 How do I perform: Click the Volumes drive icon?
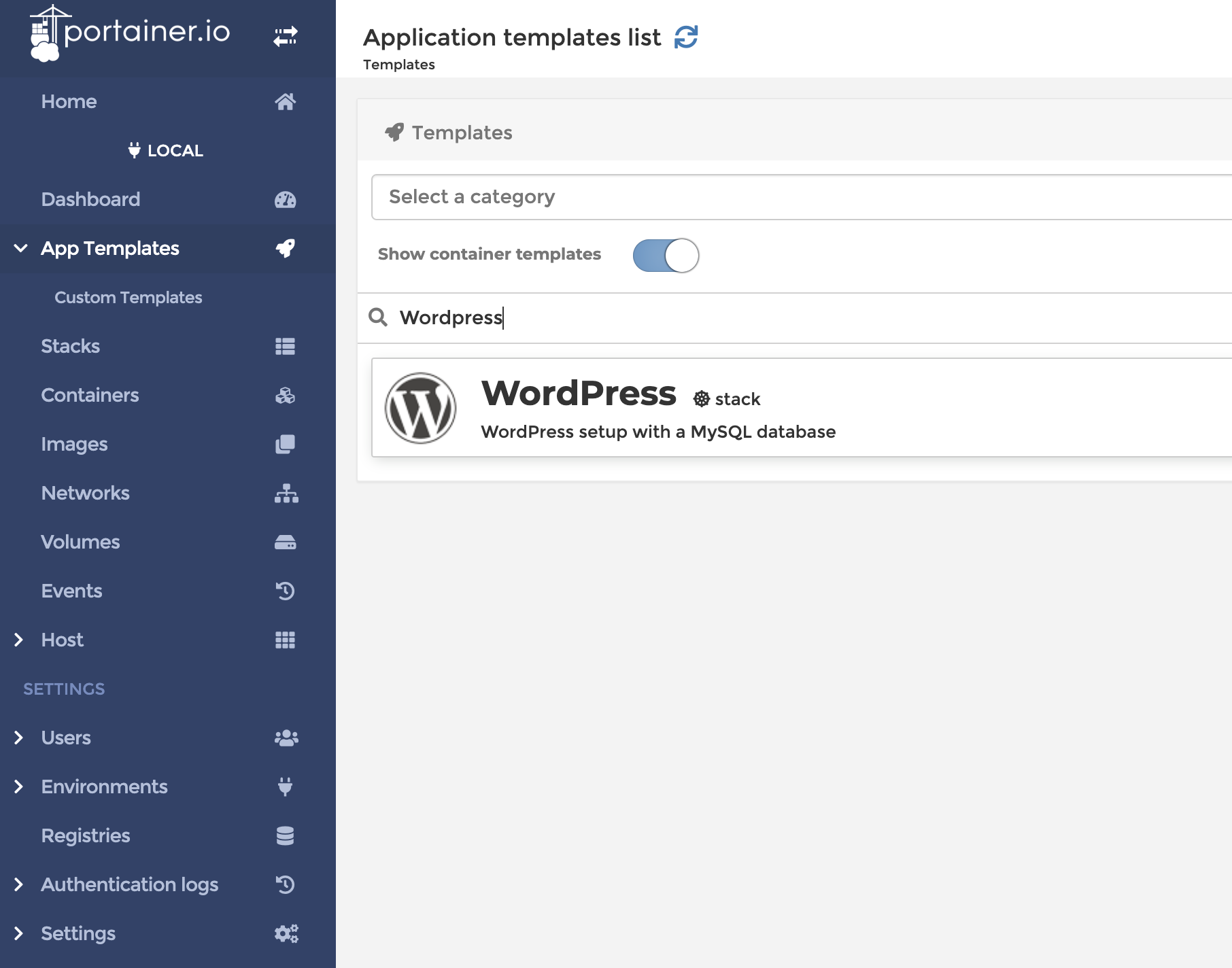point(285,542)
